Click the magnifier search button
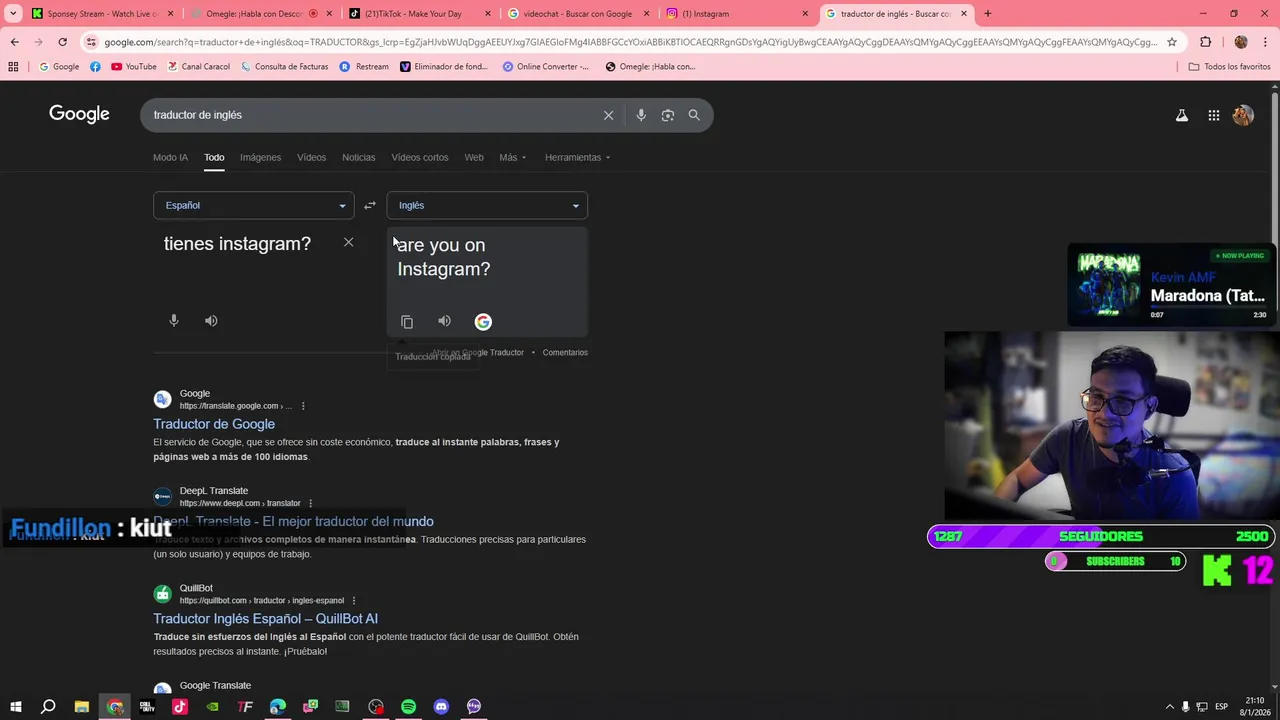1280x720 pixels. point(694,115)
